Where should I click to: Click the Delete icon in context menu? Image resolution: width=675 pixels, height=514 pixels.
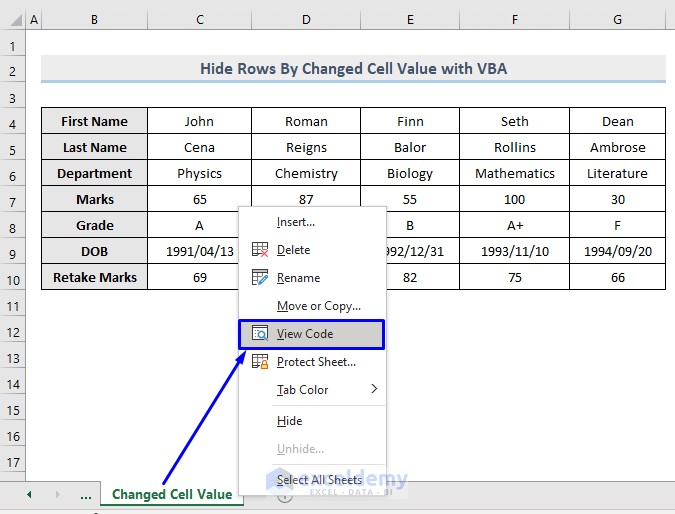(x=260, y=250)
